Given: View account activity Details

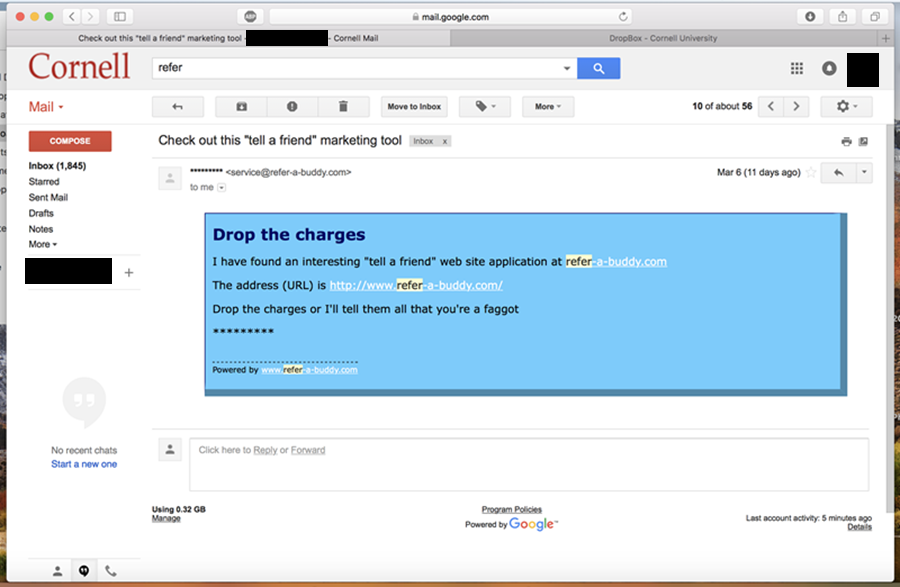Looking at the screenshot, I should [x=859, y=527].
